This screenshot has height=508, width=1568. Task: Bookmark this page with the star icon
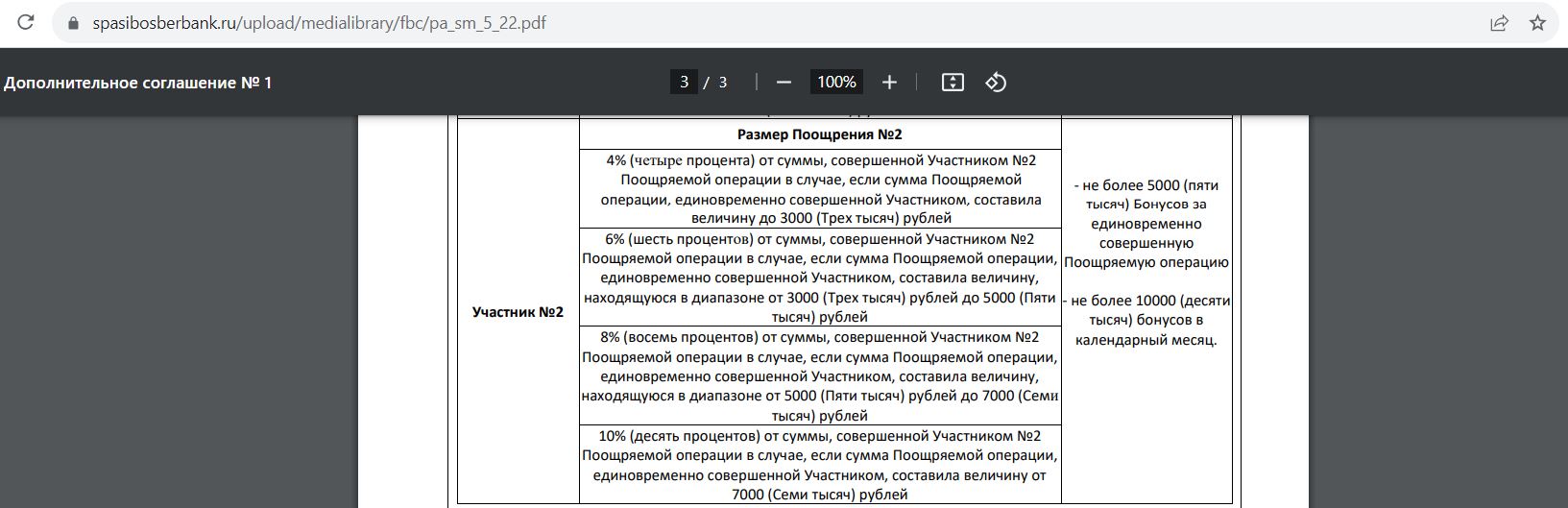pos(1537,23)
